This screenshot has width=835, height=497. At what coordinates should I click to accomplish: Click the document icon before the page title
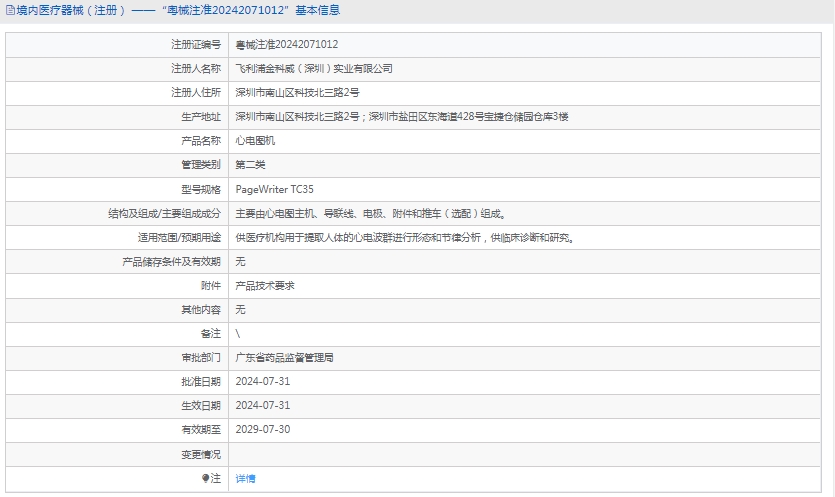[10, 11]
